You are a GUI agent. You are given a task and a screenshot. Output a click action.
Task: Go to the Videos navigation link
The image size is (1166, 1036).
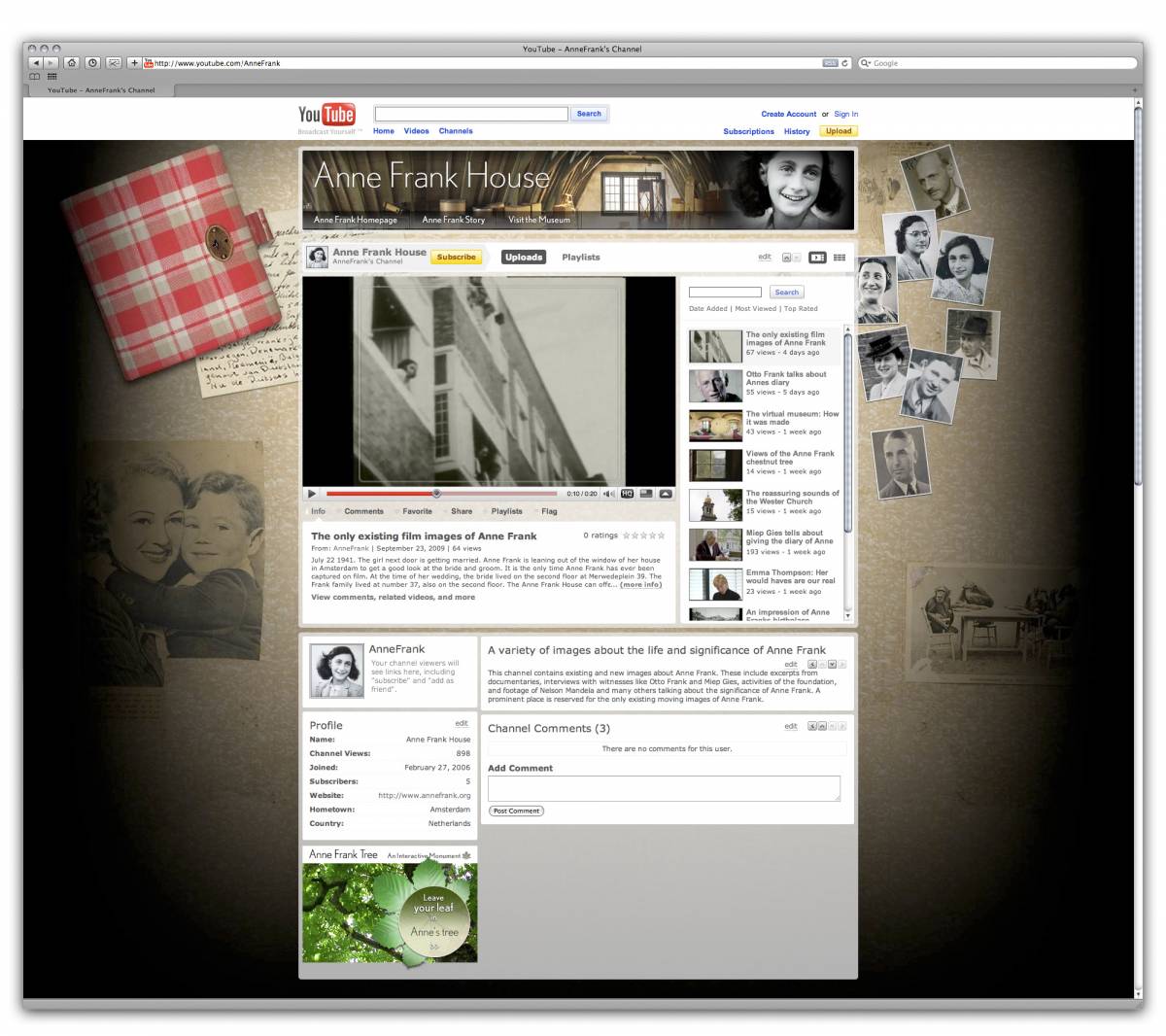(x=416, y=130)
